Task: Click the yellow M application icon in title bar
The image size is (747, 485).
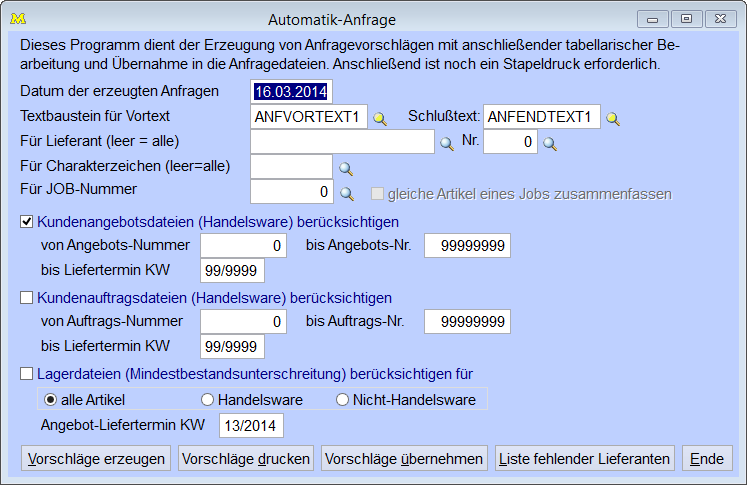Action: (x=18, y=19)
